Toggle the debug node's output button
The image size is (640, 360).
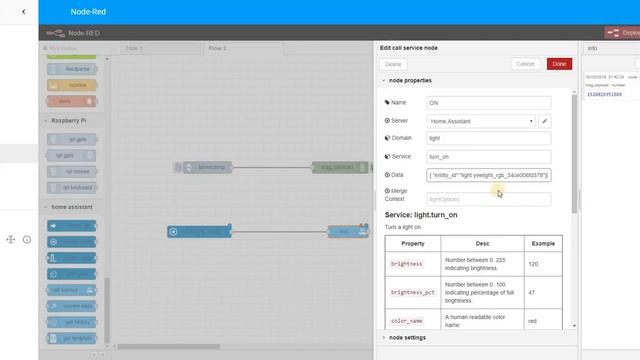(x=372, y=167)
